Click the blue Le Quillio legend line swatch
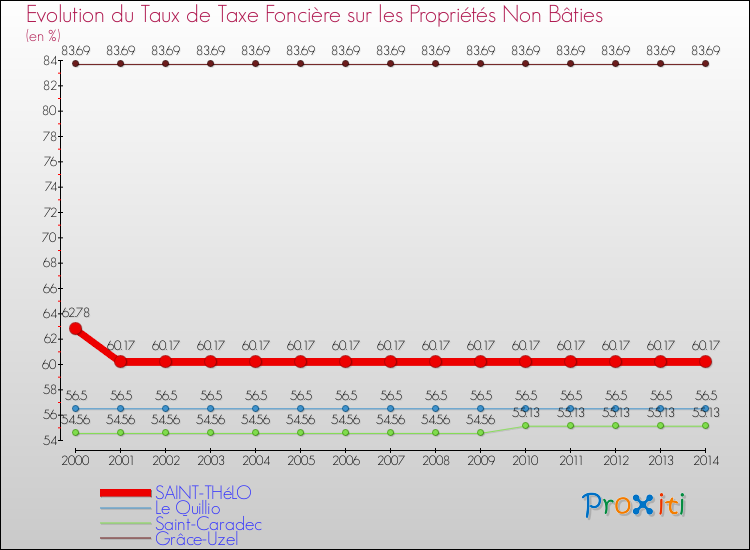Image resolution: width=750 pixels, height=550 pixels. [126, 508]
